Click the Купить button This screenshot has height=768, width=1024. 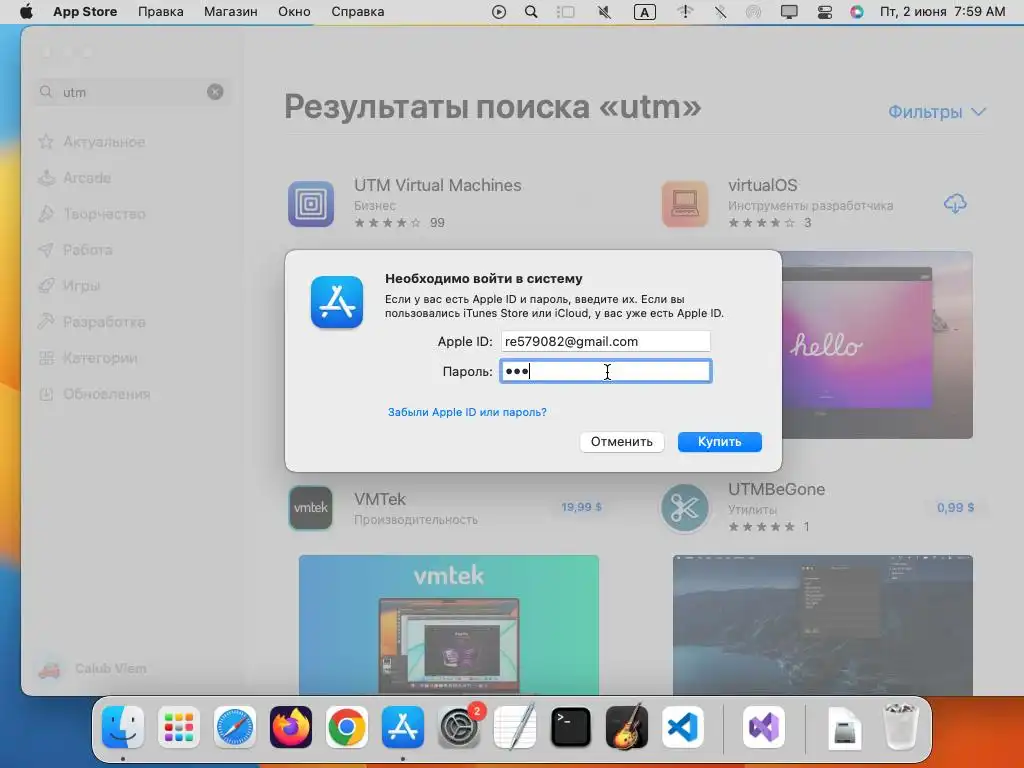tap(720, 441)
